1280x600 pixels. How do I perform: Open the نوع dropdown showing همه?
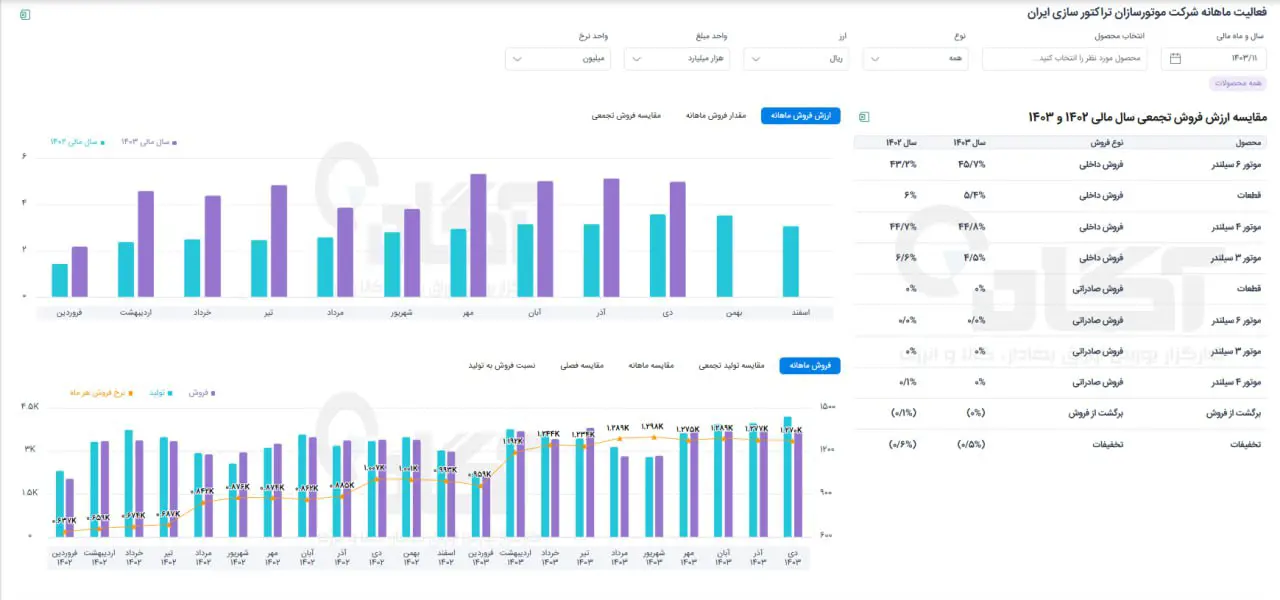[915, 58]
